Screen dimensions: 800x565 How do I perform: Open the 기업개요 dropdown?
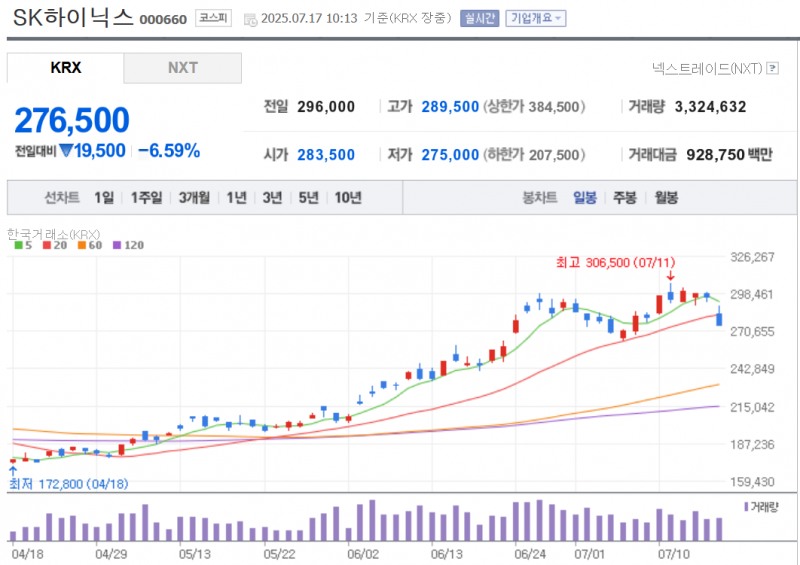point(536,18)
